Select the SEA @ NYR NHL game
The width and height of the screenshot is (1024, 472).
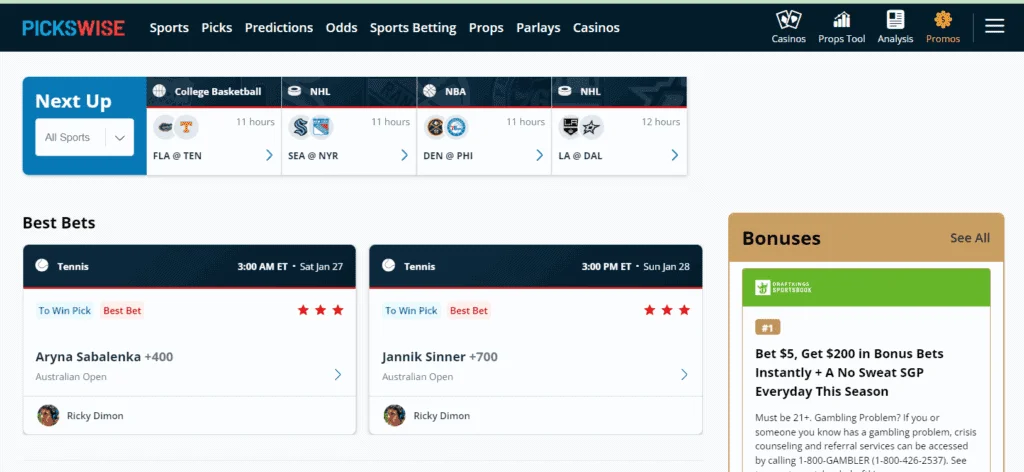pos(348,138)
